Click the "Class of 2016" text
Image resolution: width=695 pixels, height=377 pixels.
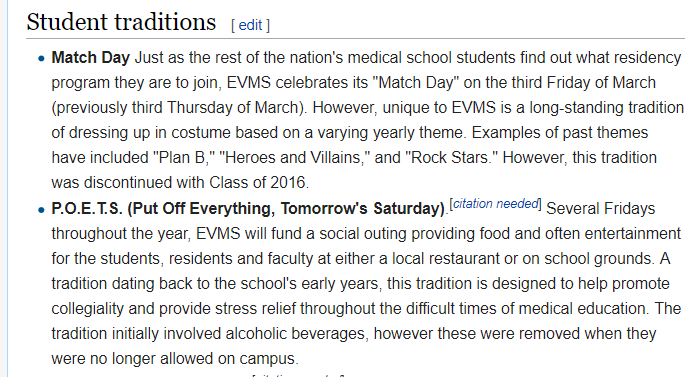click(257, 183)
